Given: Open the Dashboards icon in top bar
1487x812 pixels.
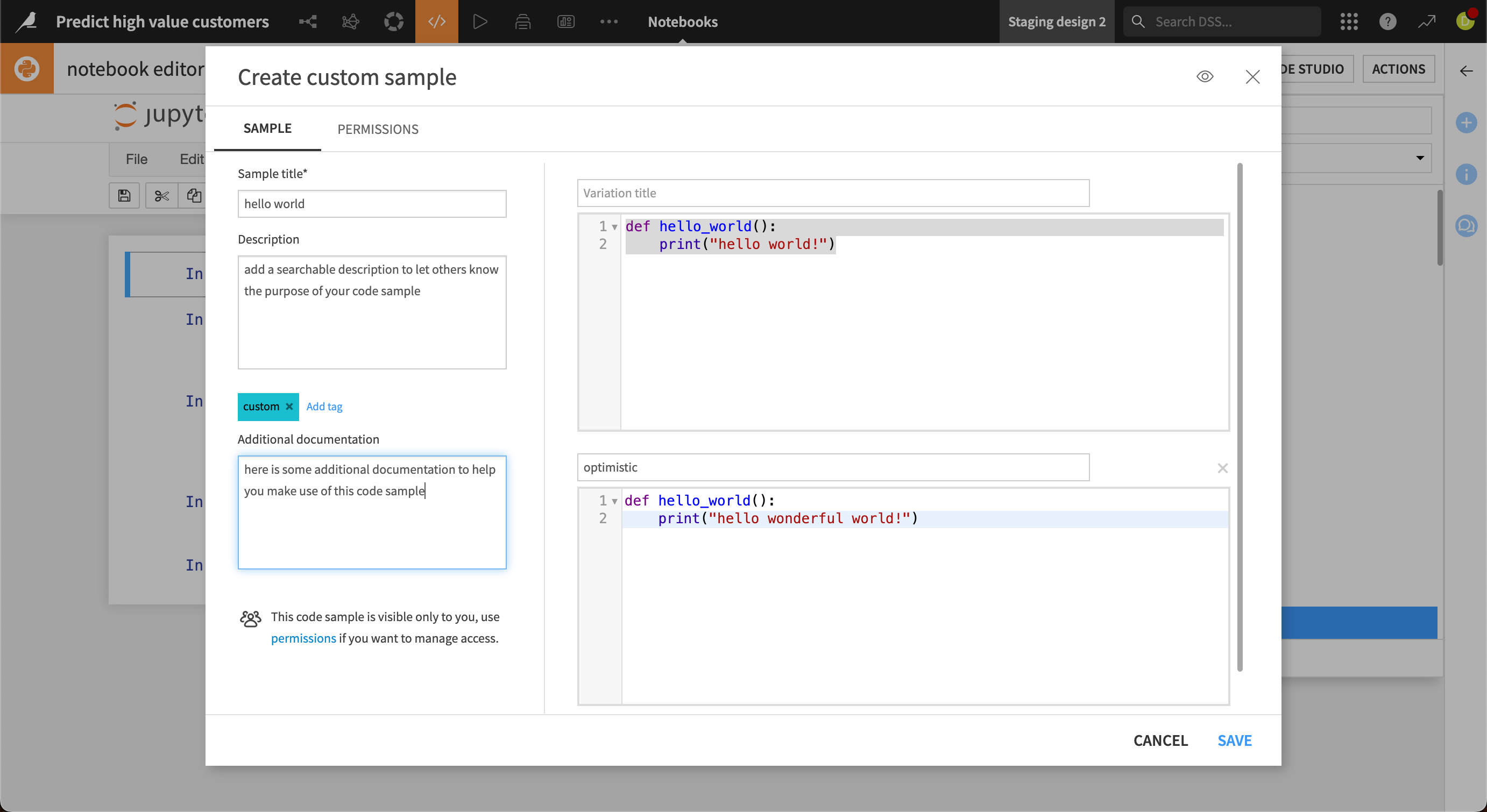Looking at the screenshot, I should (x=566, y=22).
